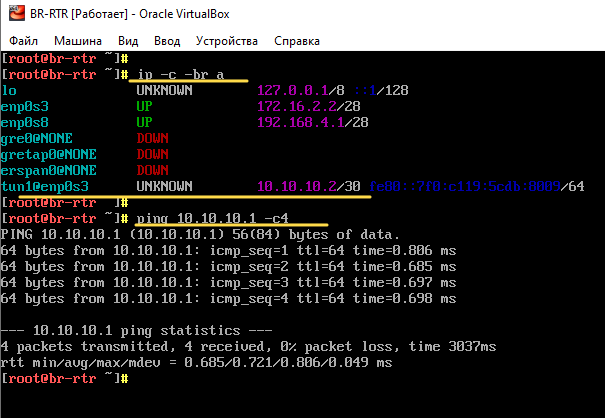The height and width of the screenshot is (418, 605).
Task: Click the erspan0@NONE interface entry
Action: tap(45, 170)
